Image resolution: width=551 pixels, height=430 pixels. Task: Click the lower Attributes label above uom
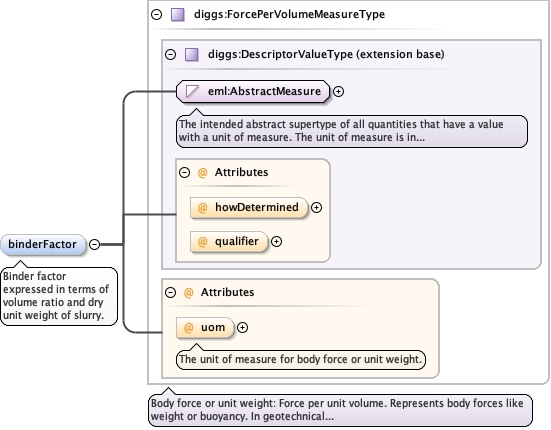227,292
